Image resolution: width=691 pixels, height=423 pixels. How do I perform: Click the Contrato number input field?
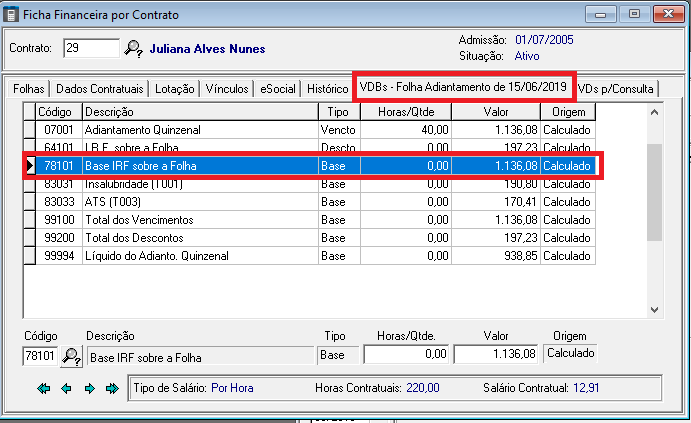click(x=90, y=48)
